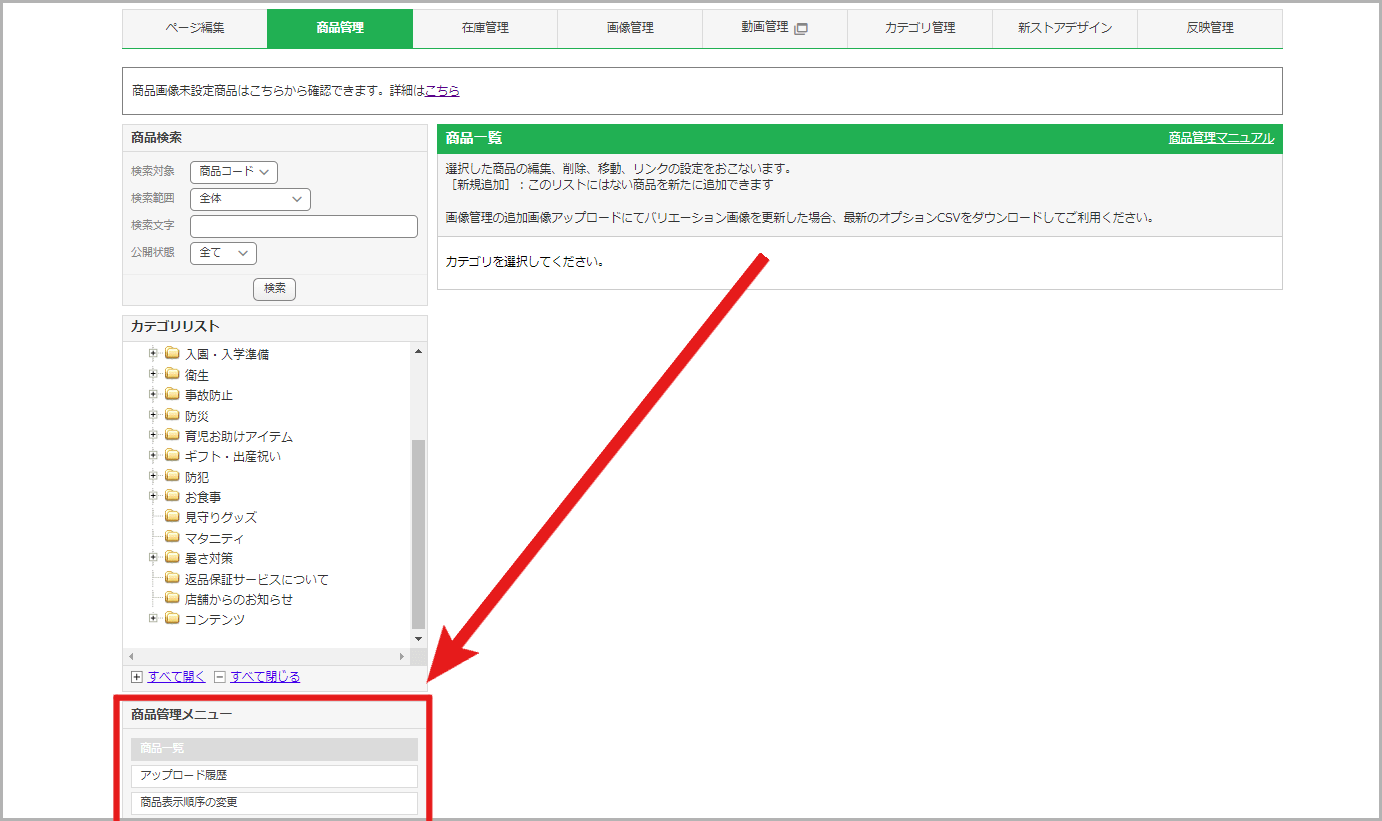Expand the 防災 category node
Image resolution: width=1382 pixels, height=821 pixels.
point(154,415)
